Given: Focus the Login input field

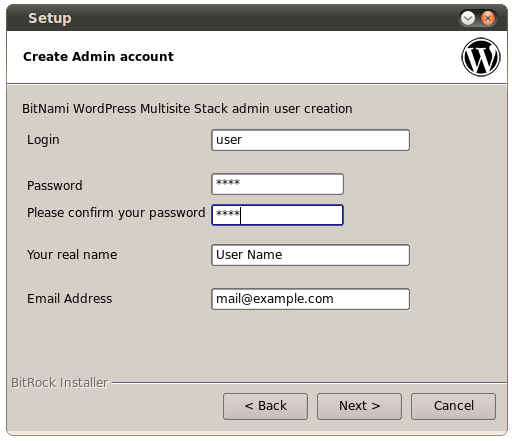Looking at the screenshot, I should tap(310, 140).
